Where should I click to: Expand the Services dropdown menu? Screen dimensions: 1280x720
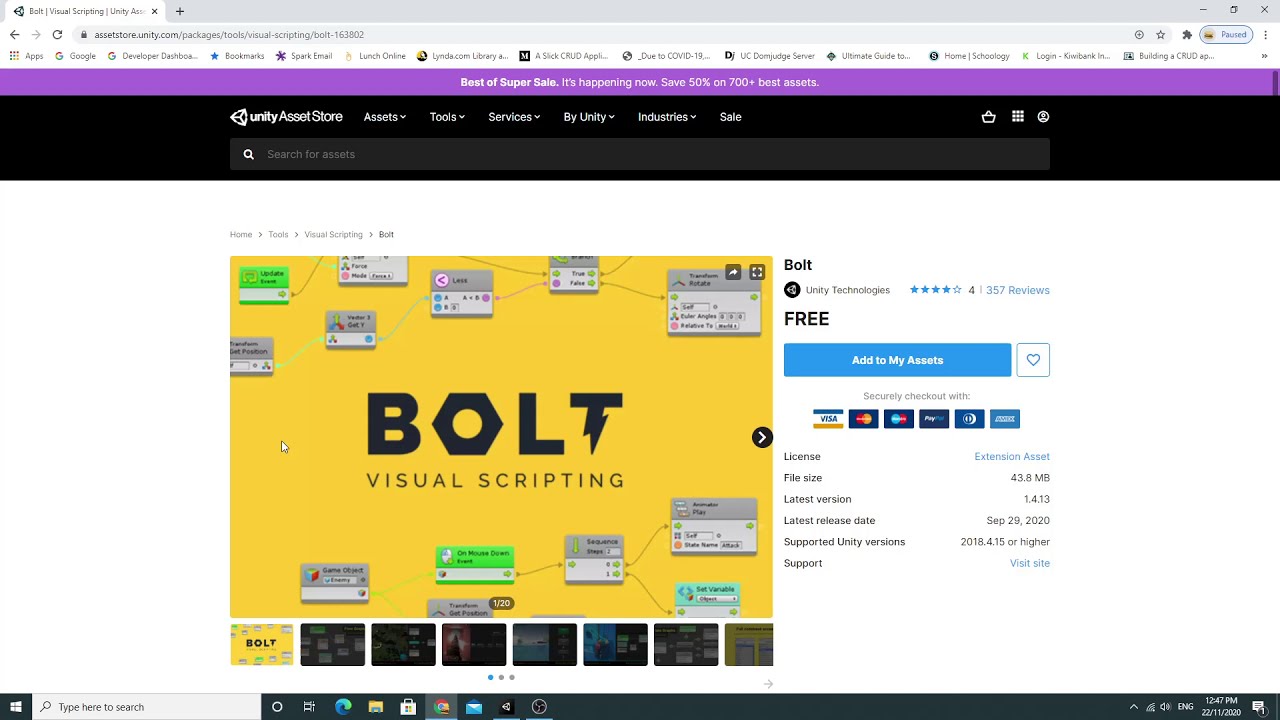pos(514,117)
